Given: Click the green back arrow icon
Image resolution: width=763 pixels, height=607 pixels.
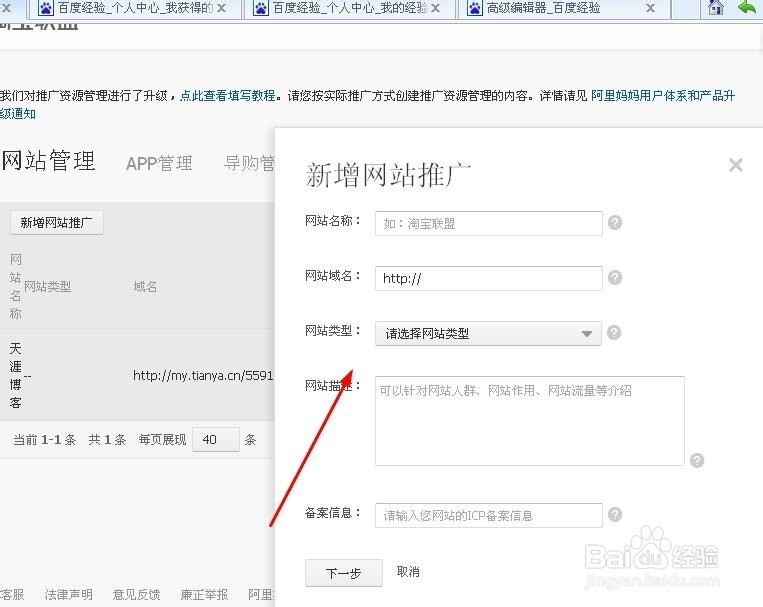Looking at the screenshot, I should (x=747, y=7).
